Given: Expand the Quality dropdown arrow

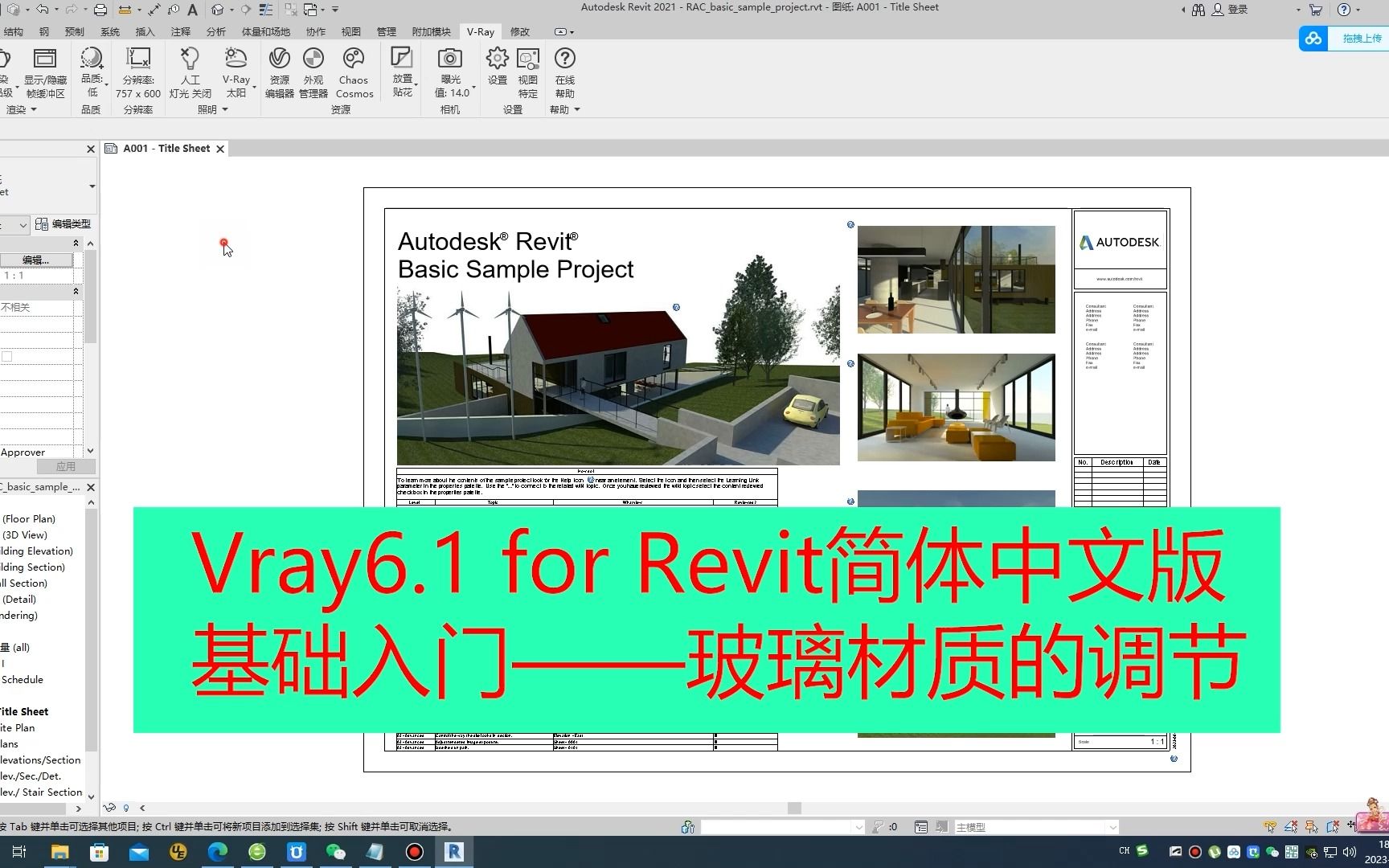Looking at the screenshot, I should pyautogui.click(x=106, y=84).
